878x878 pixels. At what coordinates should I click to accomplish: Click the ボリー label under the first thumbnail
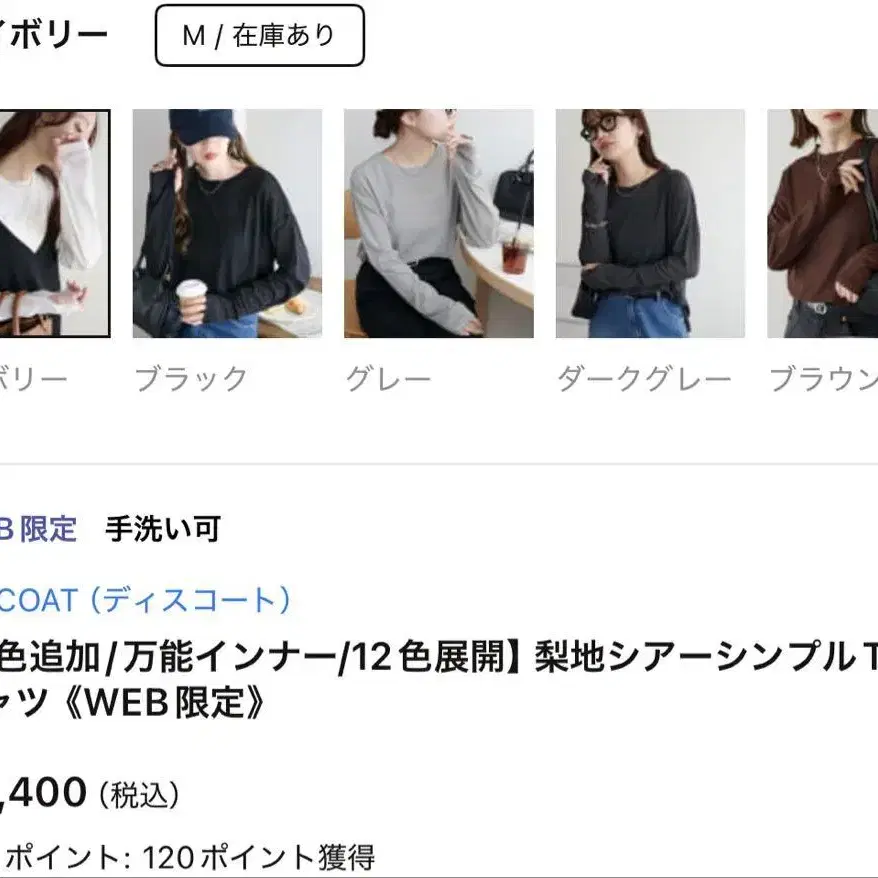coord(34,379)
